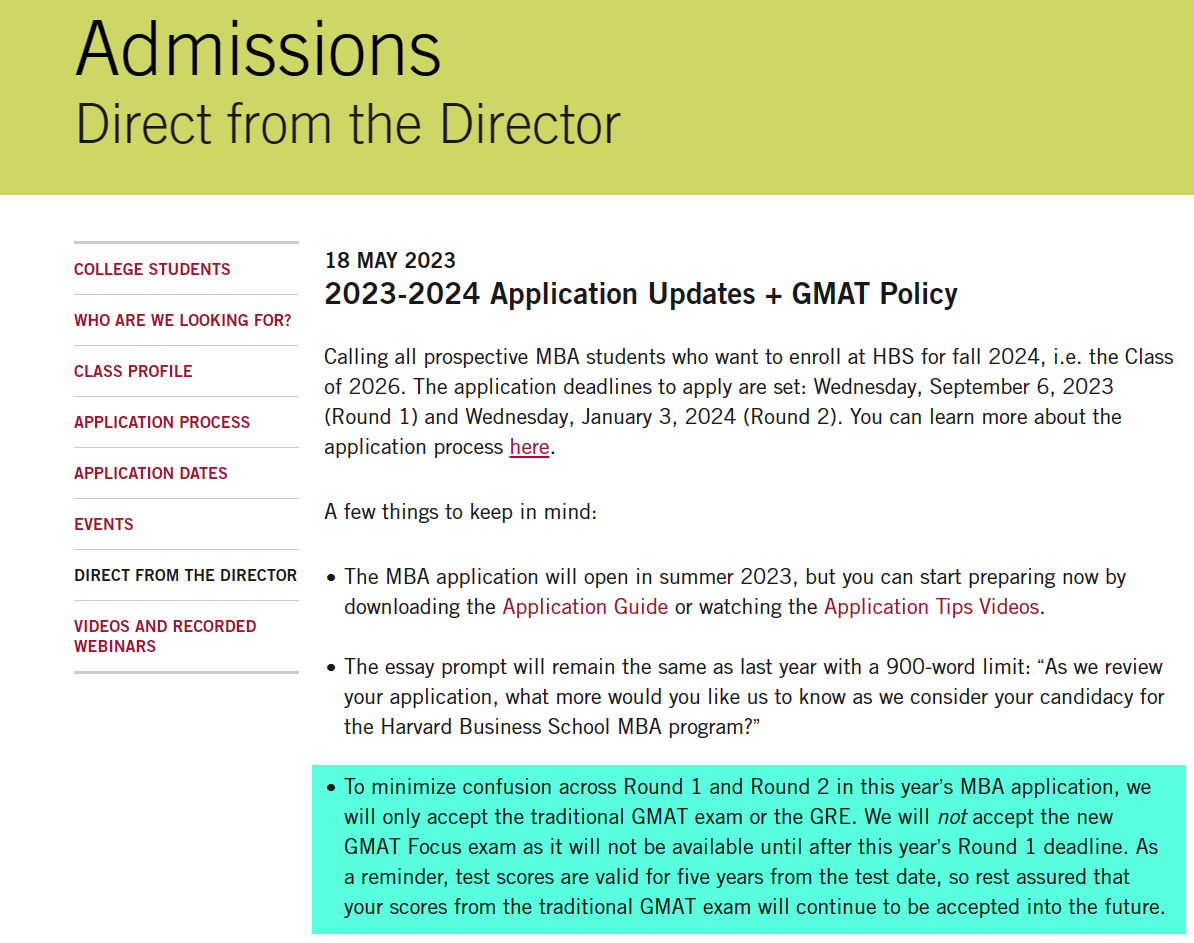View the Application Dates page
Screen dimensions: 1194x943
click(151, 473)
